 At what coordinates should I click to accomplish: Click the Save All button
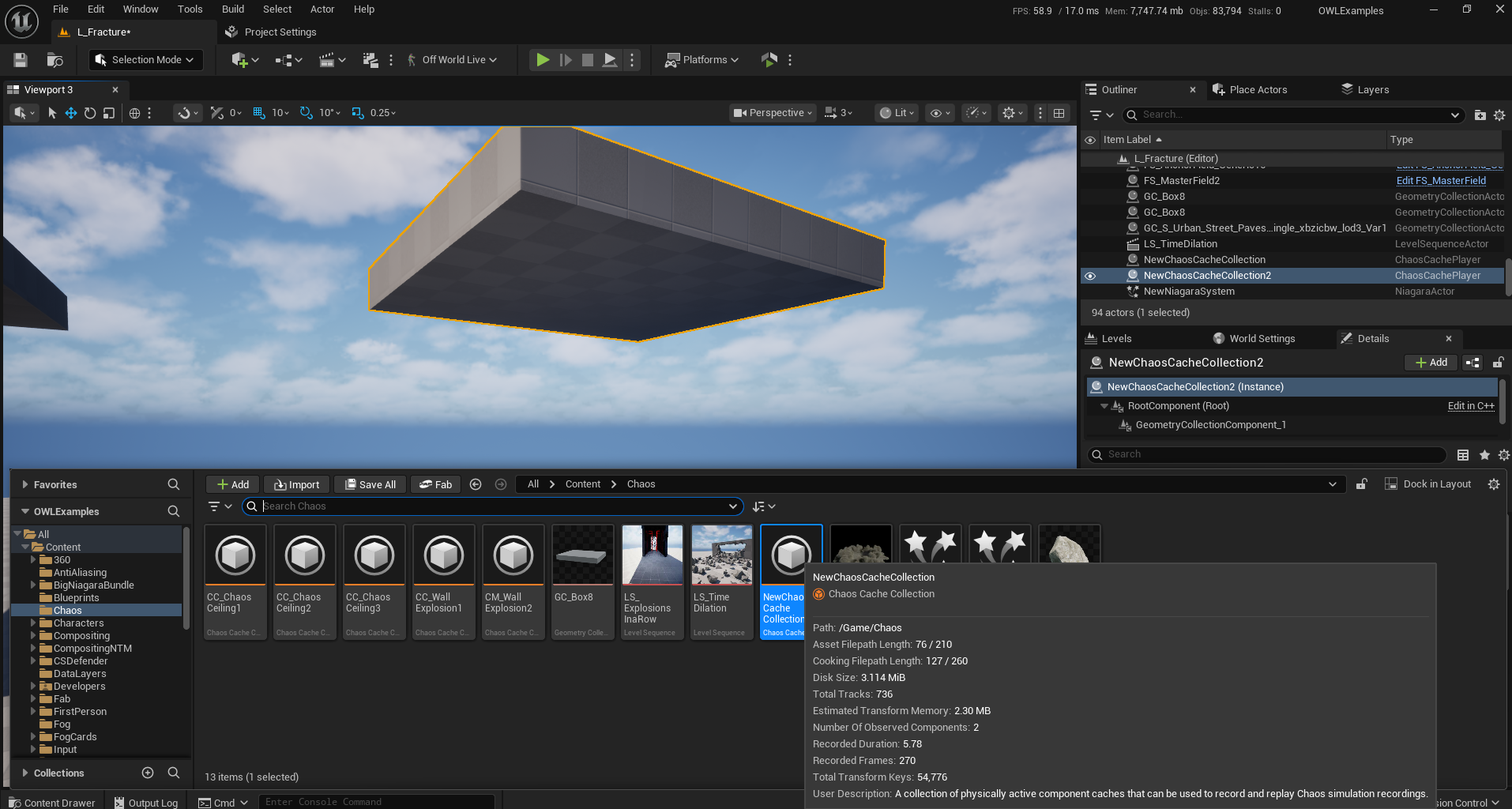point(370,484)
